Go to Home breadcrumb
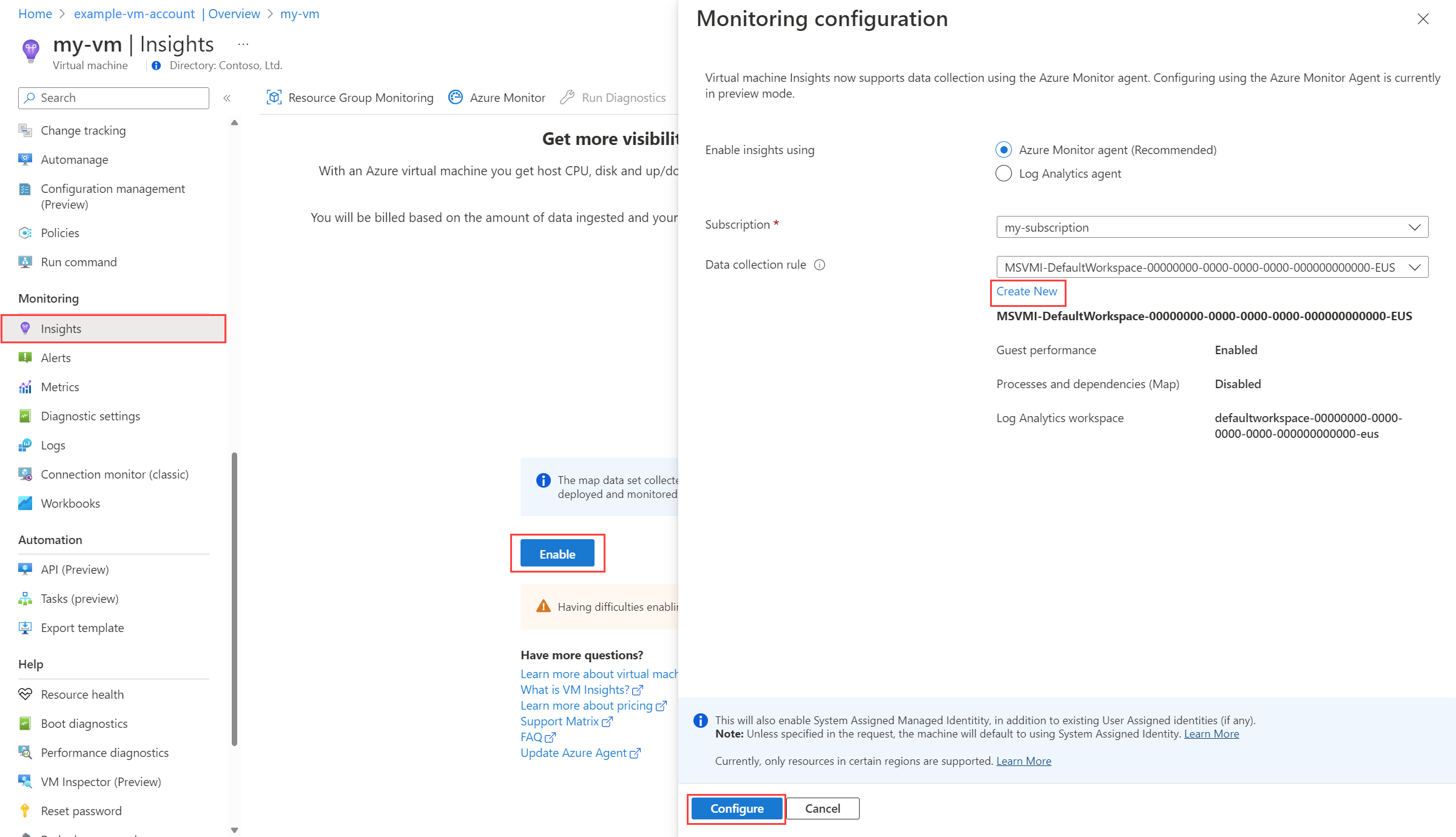The width and height of the screenshot is (1456, 837). 35,14
